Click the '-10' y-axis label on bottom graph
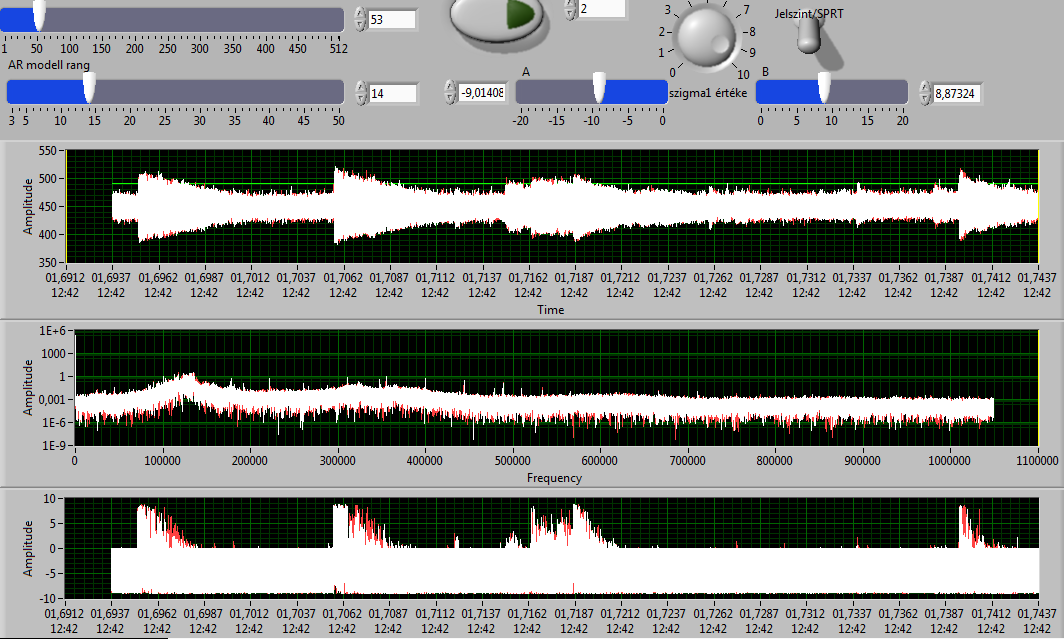The image size is (1064, 639). (x=49, y=598)
